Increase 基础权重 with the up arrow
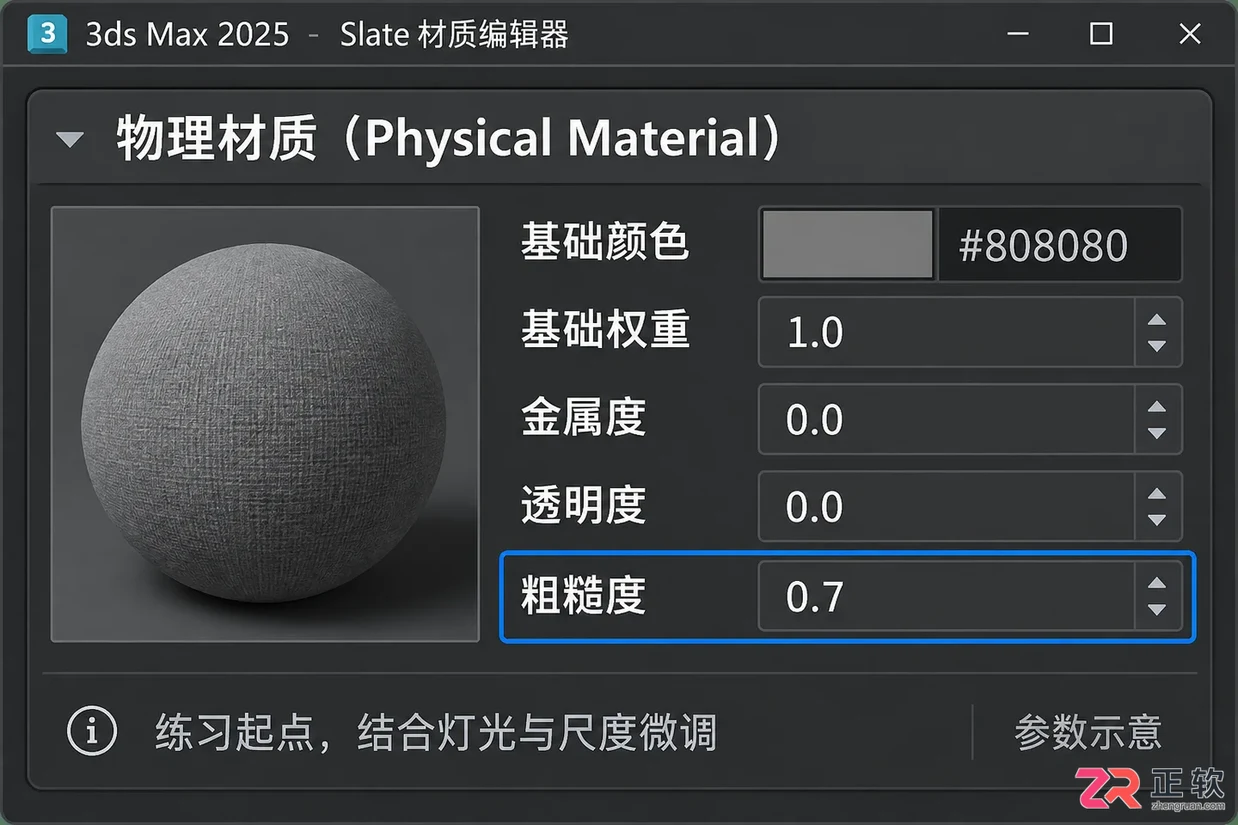Screen dimensions: 1238x825 point(1157,320)
